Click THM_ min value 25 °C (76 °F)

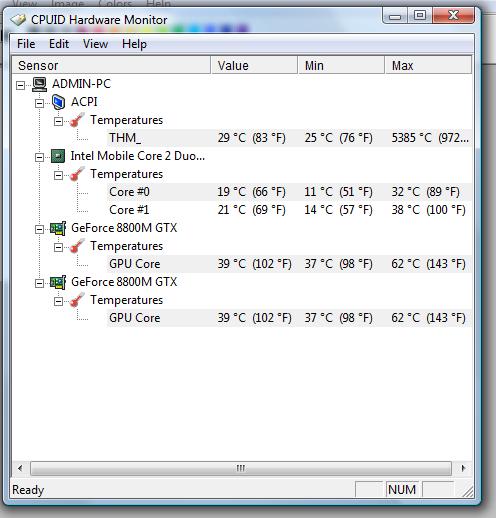338,138
